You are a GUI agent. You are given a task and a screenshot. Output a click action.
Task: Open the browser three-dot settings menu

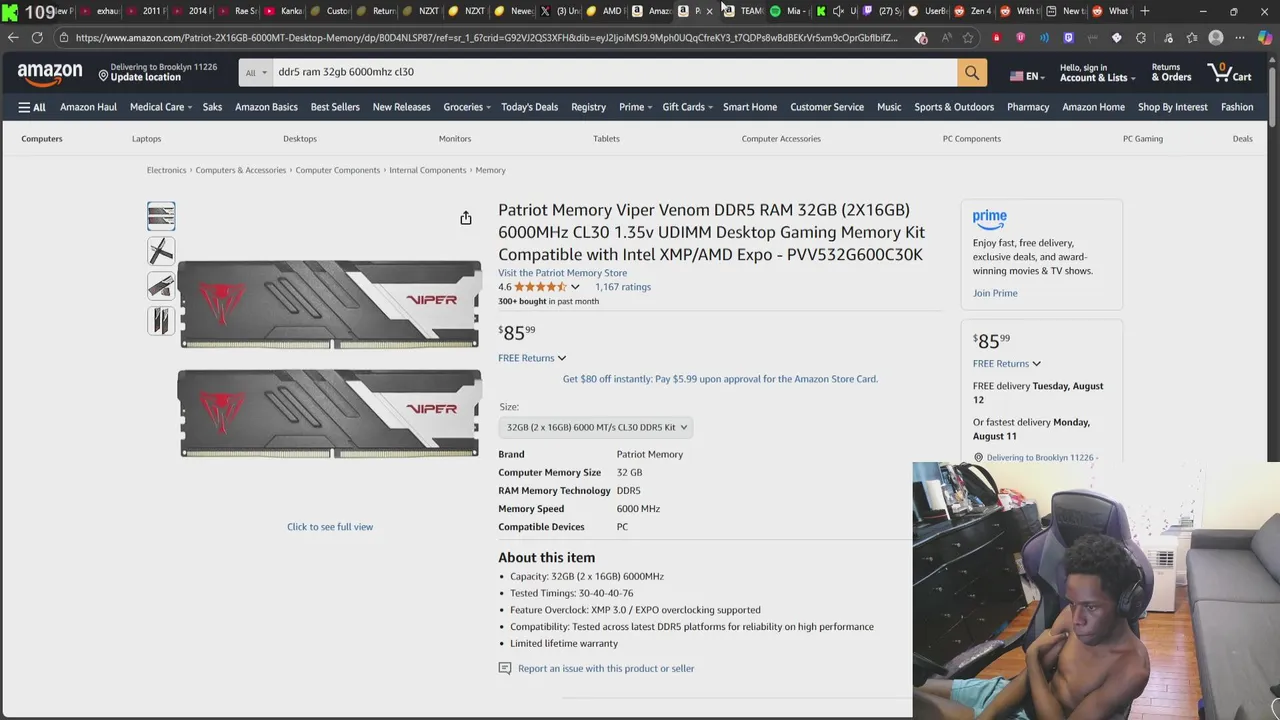click(x=1241, y=38)
